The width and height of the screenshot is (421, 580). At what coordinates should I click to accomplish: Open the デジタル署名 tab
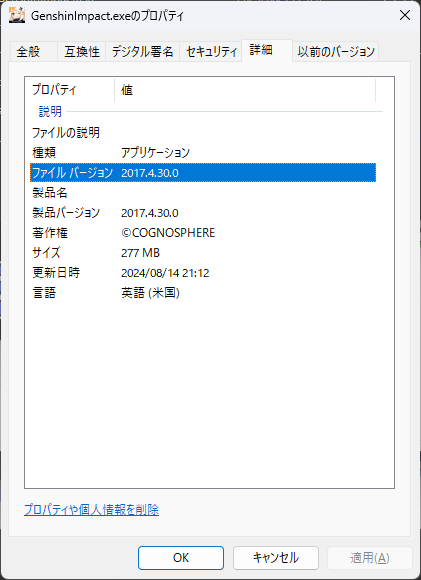coord(142,51)
